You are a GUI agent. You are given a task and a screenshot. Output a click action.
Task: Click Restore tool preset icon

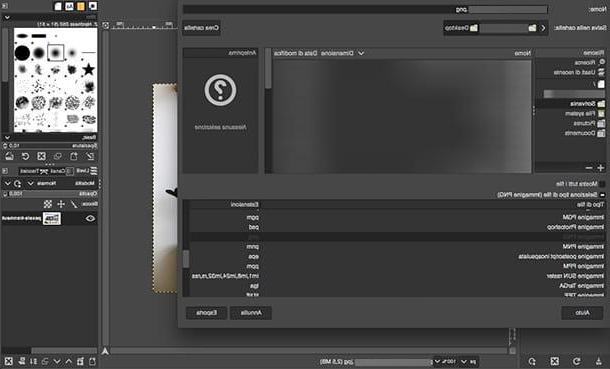(x=577, y=361)
